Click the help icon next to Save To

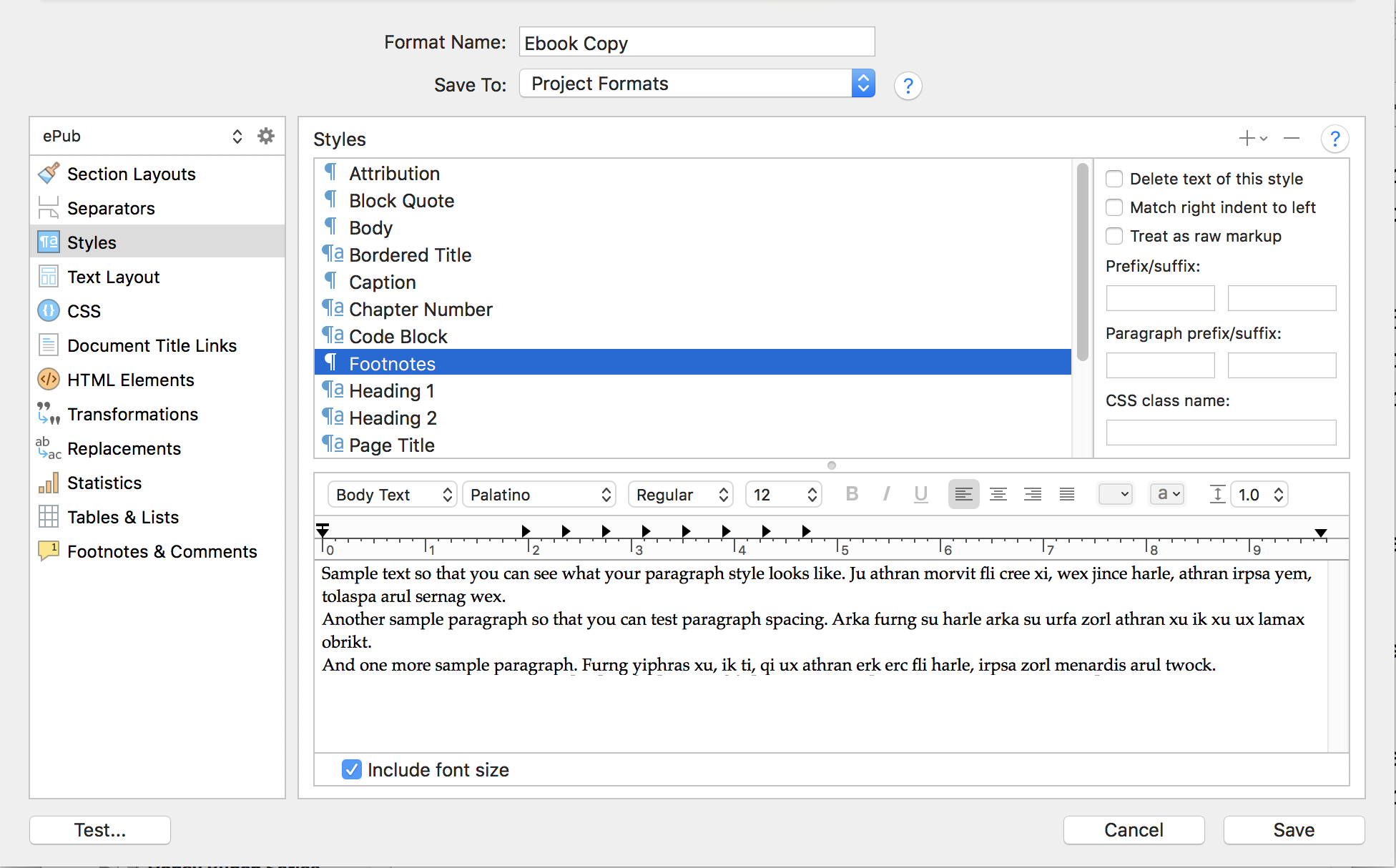908,86
